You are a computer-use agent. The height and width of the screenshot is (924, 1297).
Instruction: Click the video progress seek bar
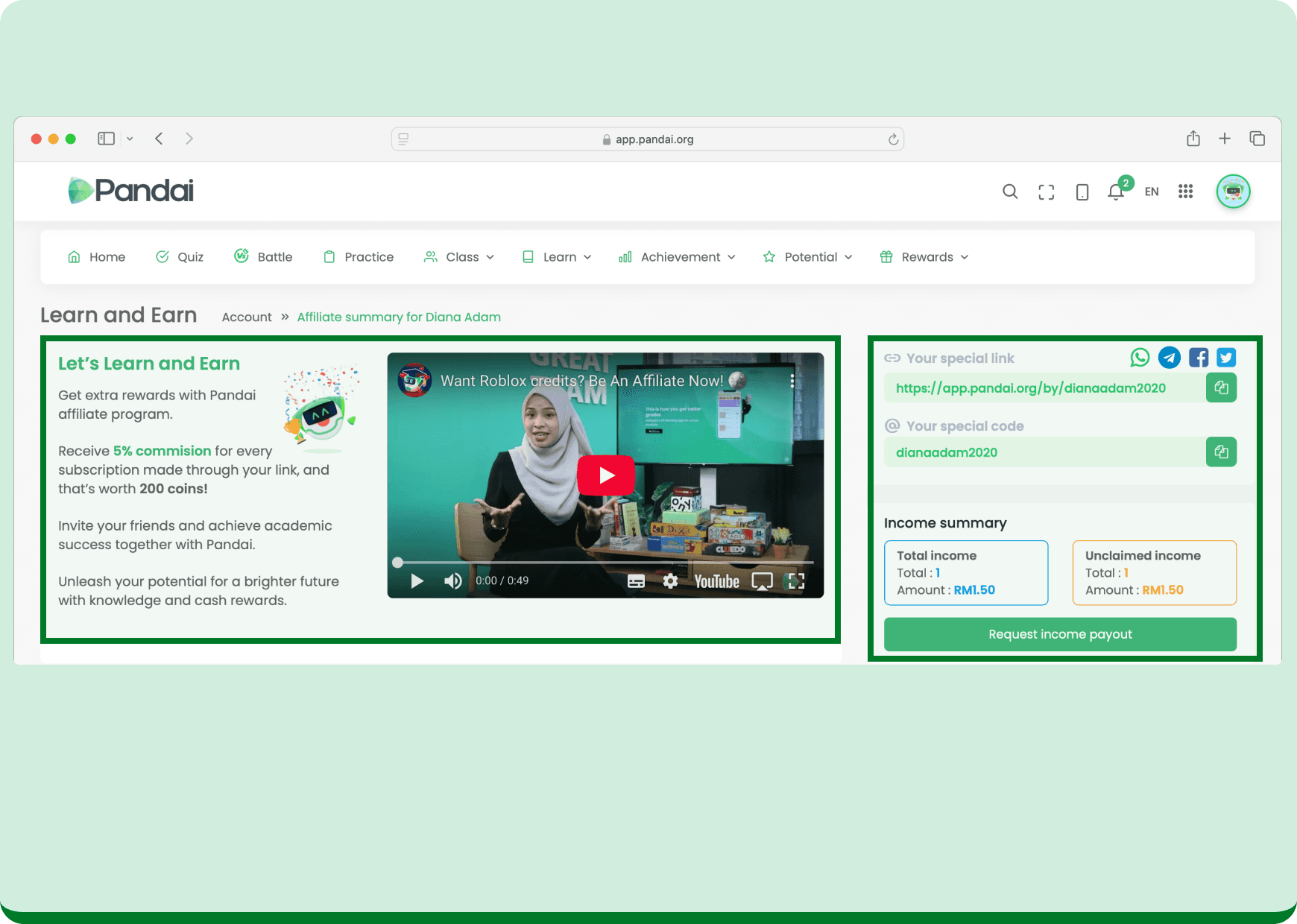coord(605,563)
